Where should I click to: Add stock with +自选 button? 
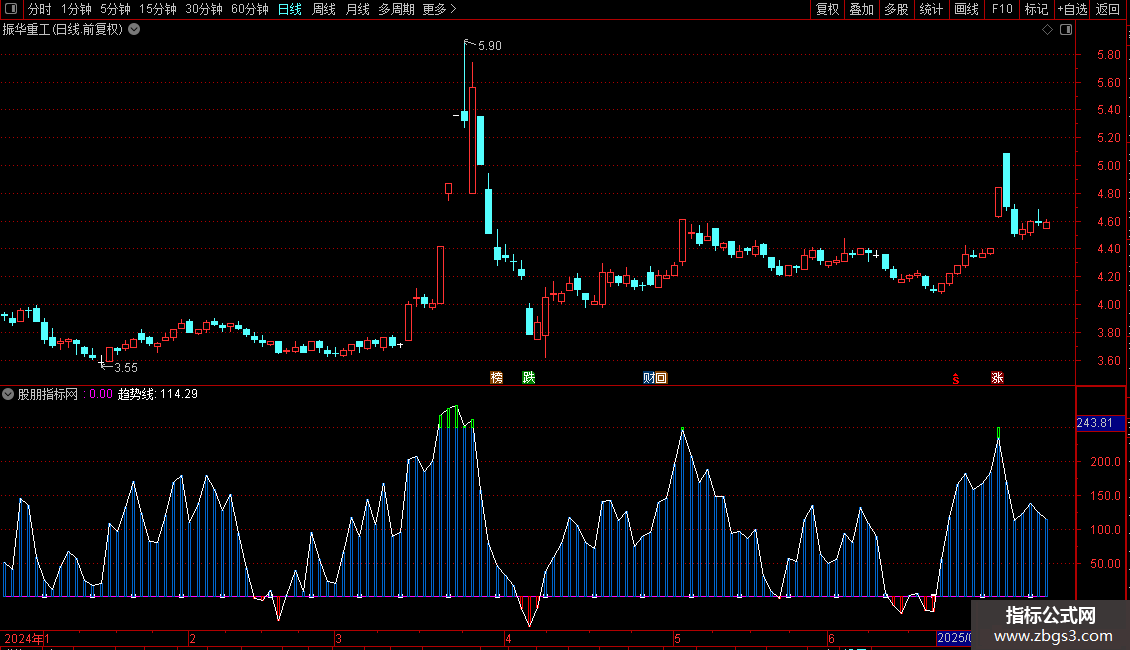tap(1072, 9)
